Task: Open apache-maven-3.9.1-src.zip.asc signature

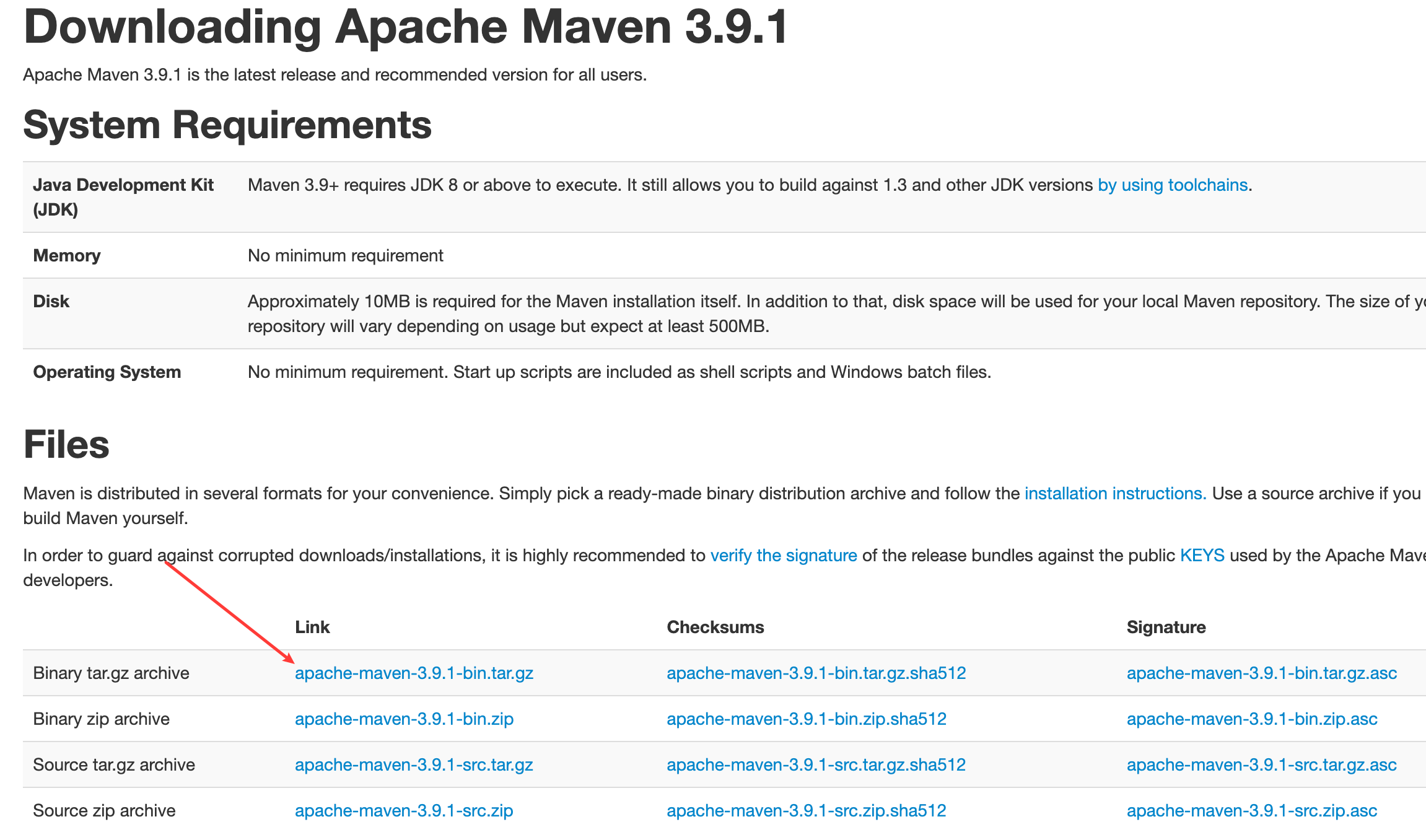Action: [1251, 811]
